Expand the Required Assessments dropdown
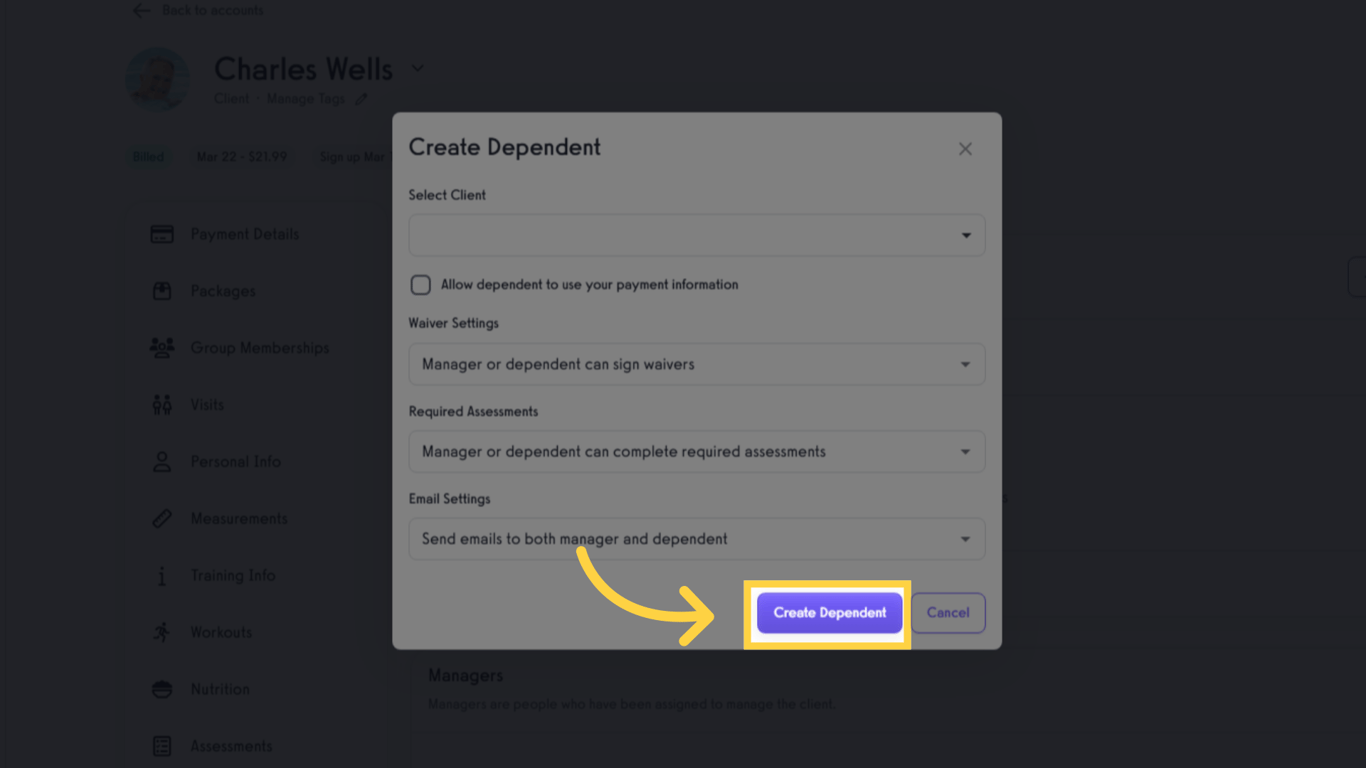Screen dimensions: 1366x768 pyautogui.click(x=696, y=451)
